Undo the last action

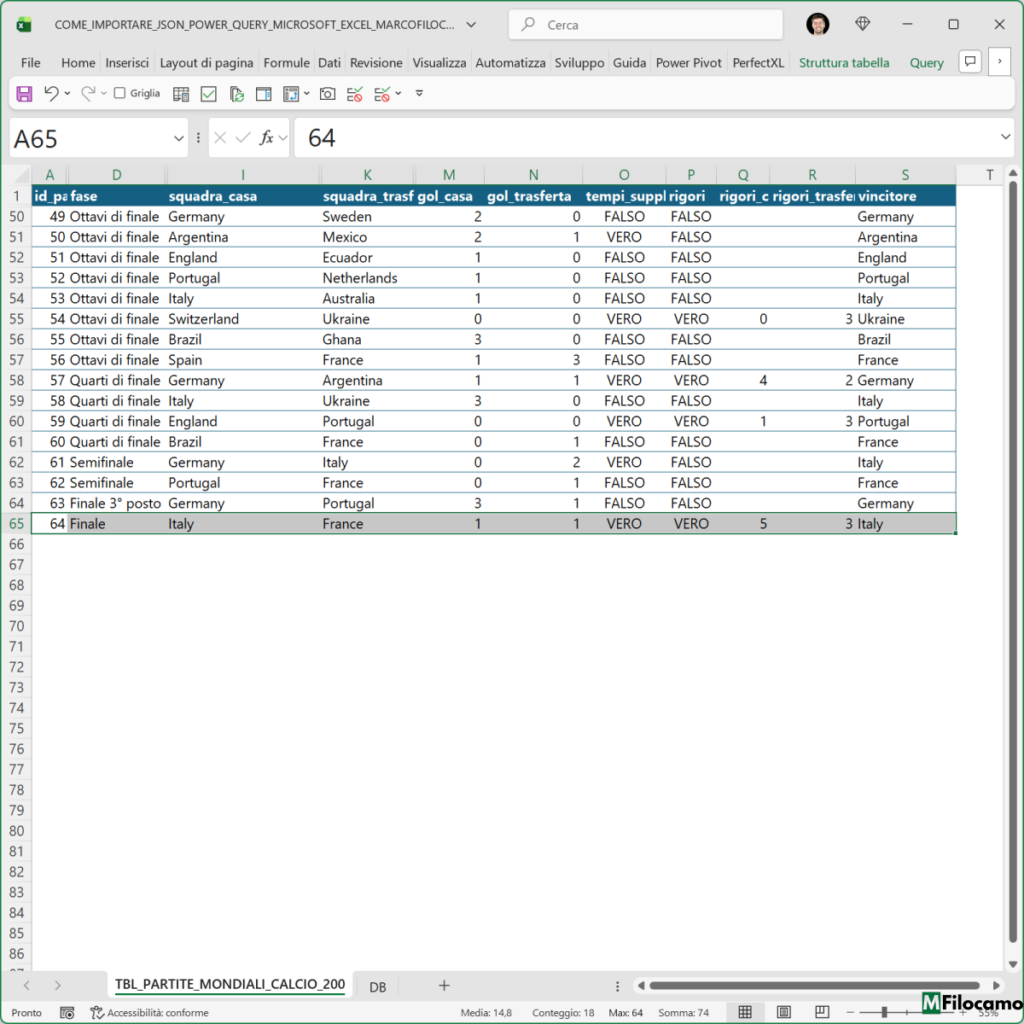(51, 93)
